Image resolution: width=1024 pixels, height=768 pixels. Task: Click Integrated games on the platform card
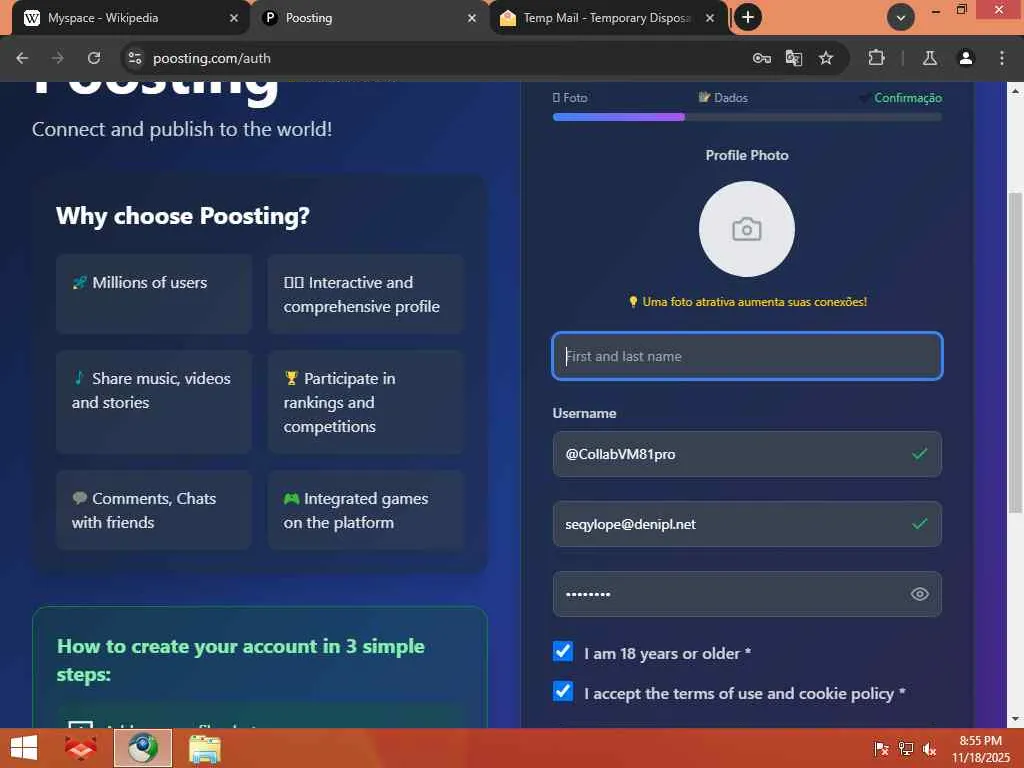366,510
